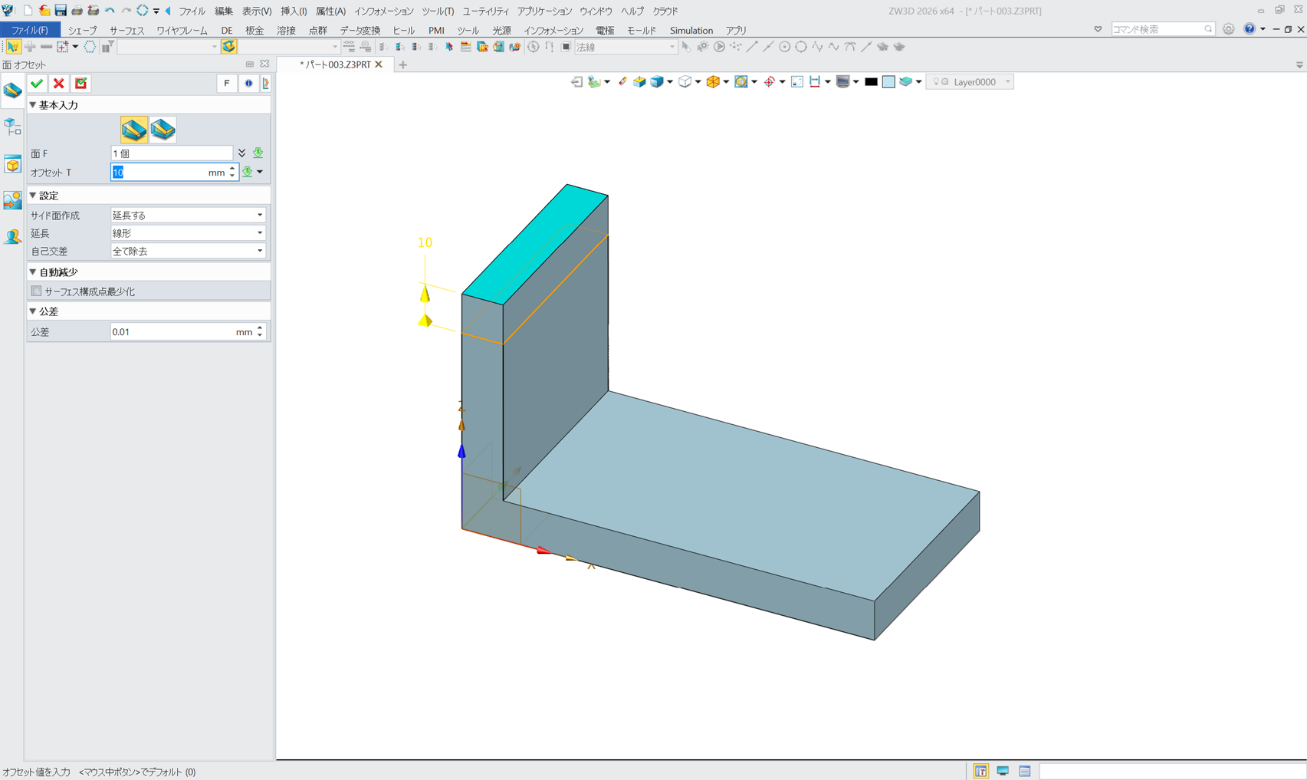Screen dimensions: 1307x780
Task: Open the 編集 menu in the menu bar
Action: point(223,11)
